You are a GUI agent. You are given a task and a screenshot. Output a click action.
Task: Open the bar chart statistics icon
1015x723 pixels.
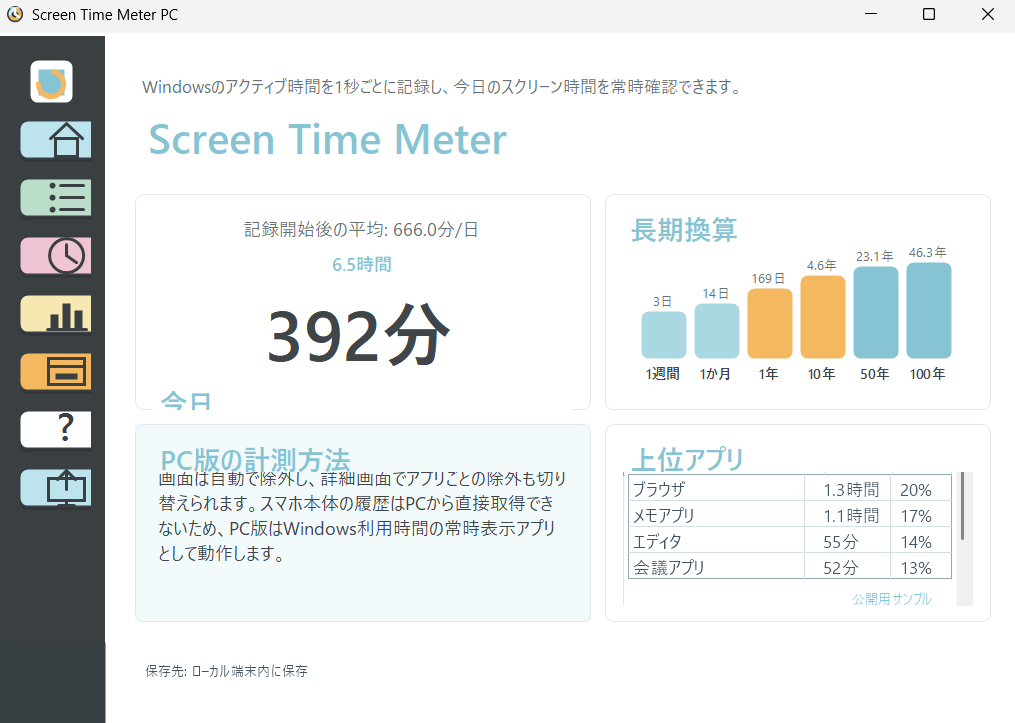(56, 314)
